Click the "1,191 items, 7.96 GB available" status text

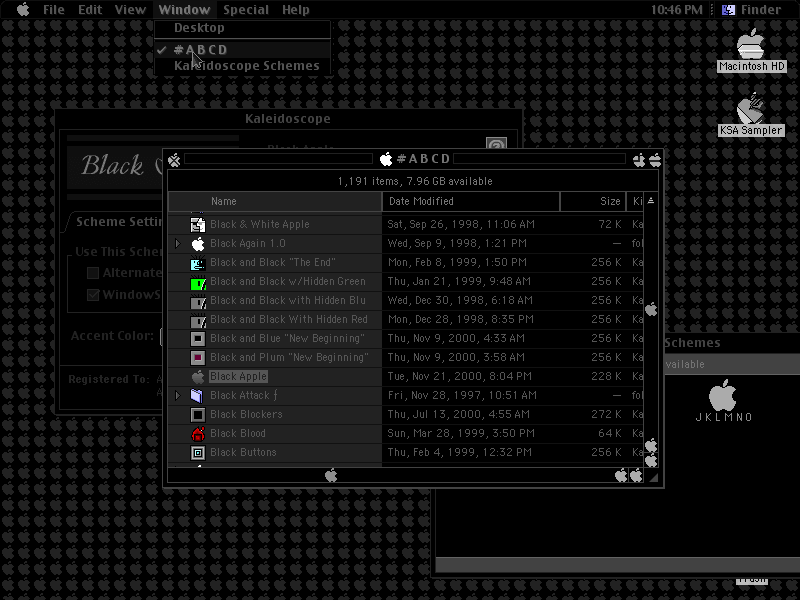coord(415,182)
